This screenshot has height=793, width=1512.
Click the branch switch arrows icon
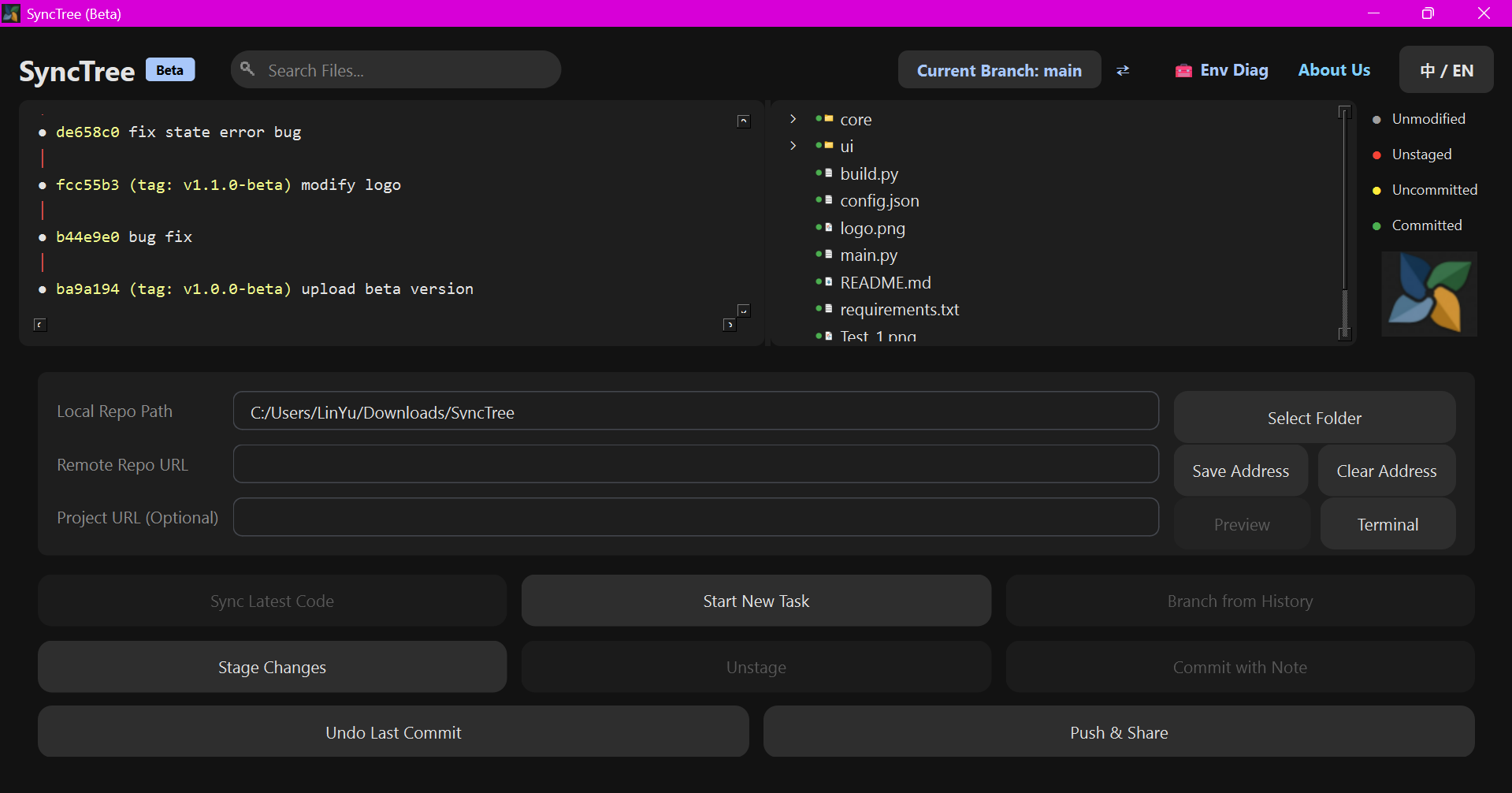click(x=1123, y=71)
